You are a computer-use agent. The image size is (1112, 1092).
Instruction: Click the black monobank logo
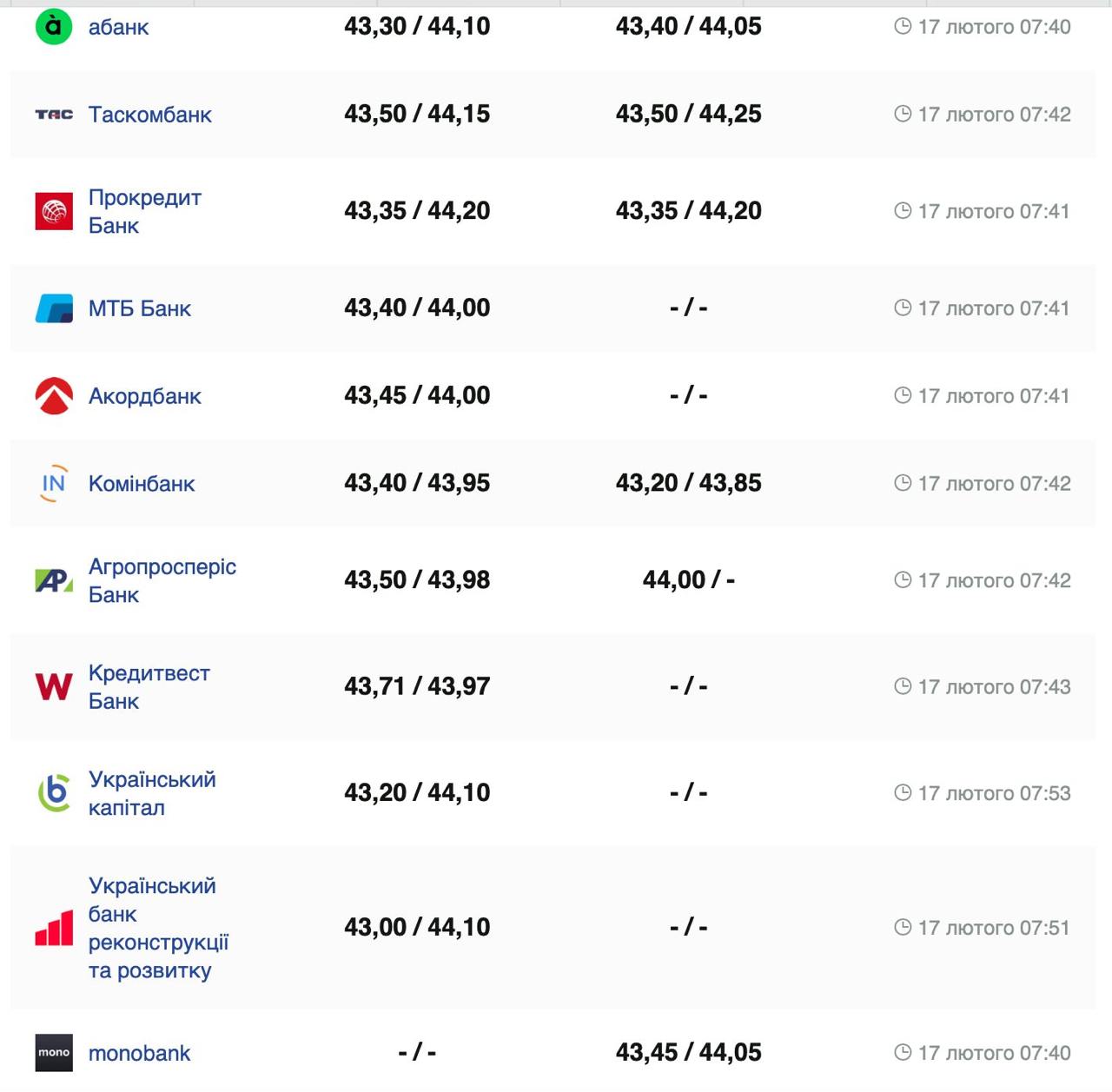pyautogui.click(x=54, y=1053)
